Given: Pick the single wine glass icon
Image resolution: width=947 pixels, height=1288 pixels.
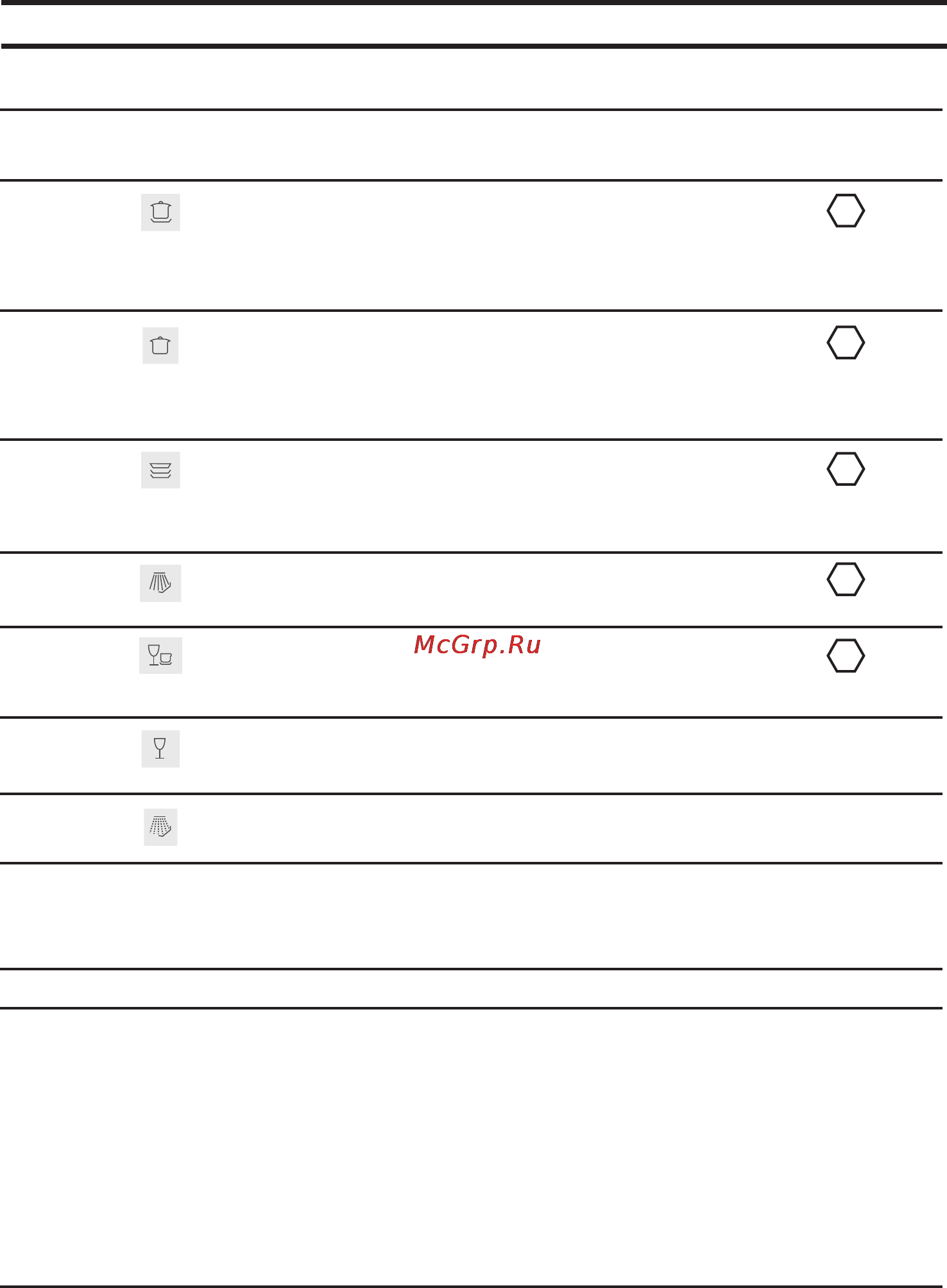Looking at the screenshot, I should coord(160,749).
